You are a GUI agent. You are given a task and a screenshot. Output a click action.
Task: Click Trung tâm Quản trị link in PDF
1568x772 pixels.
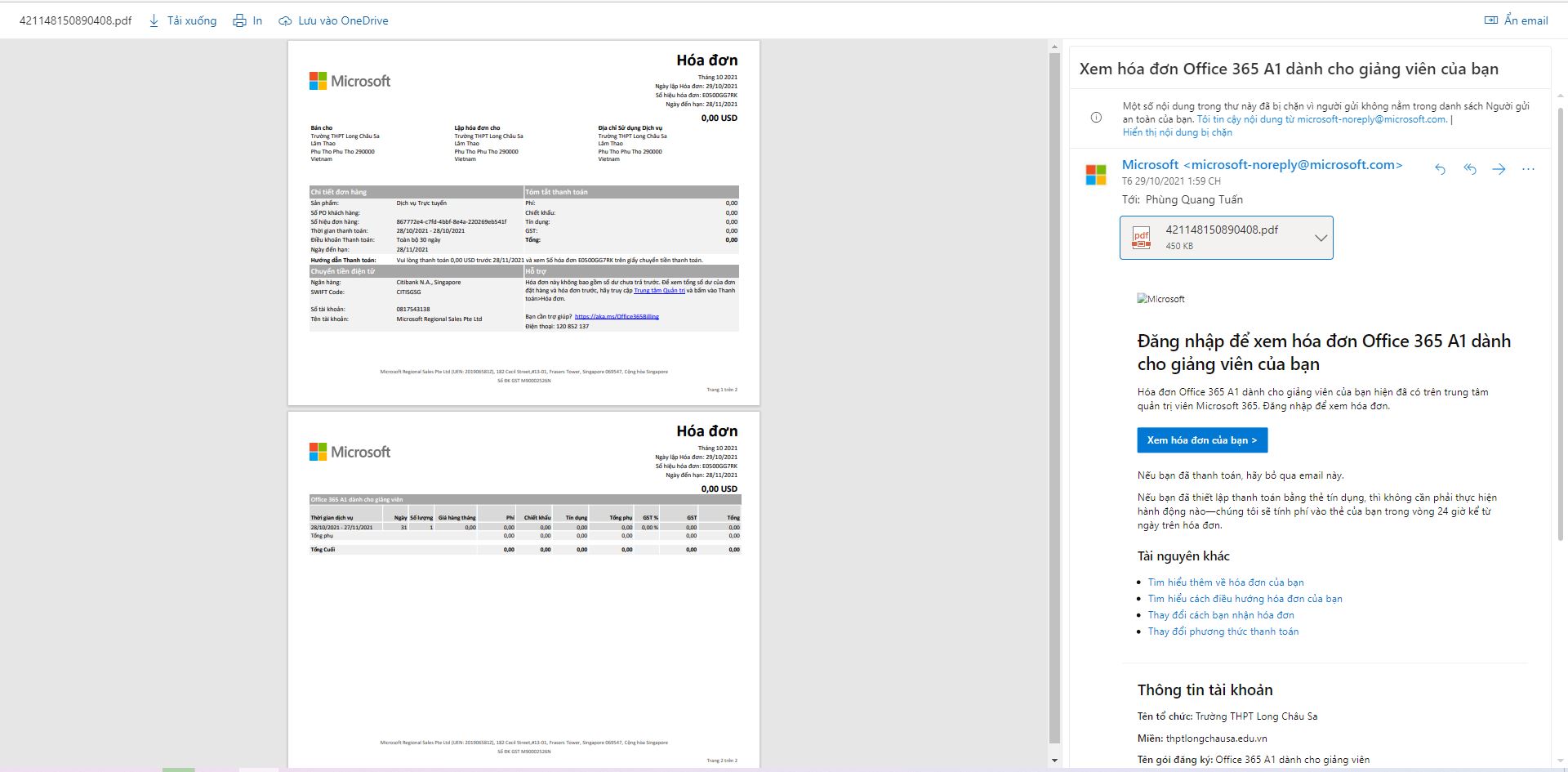coord(659,291)
